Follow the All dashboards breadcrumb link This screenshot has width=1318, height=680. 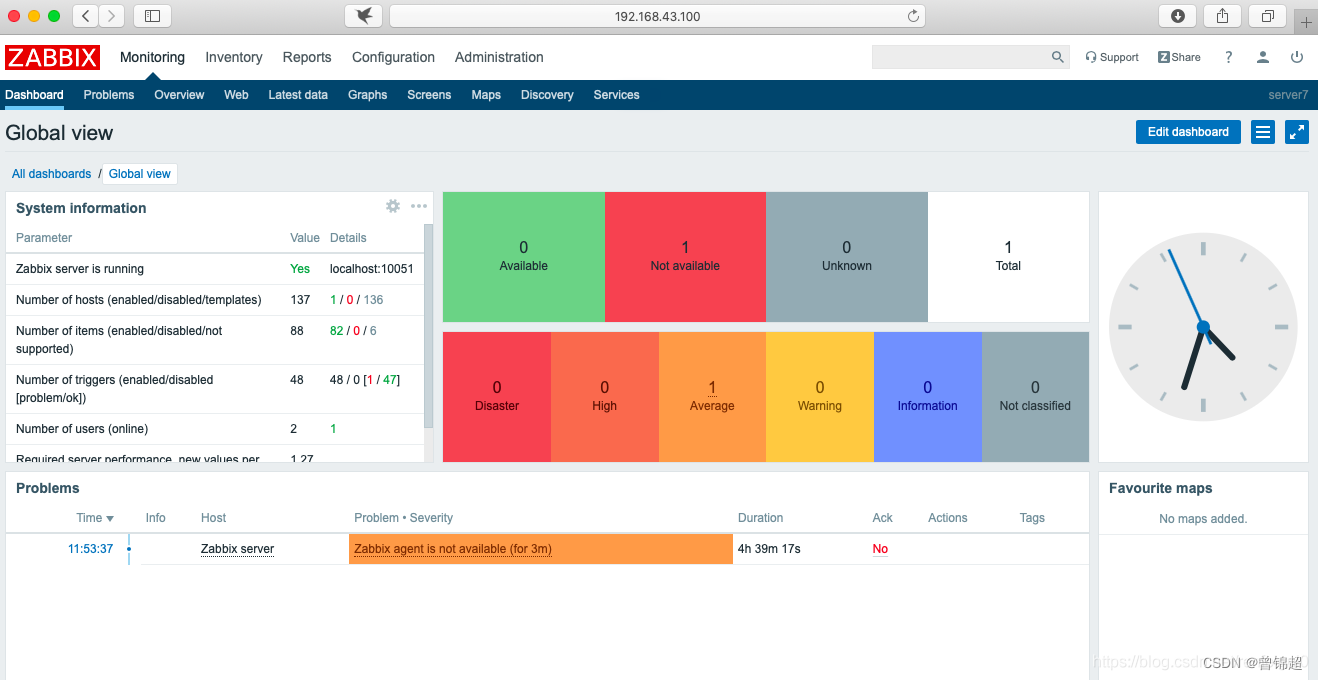click(x=51, y=174)
